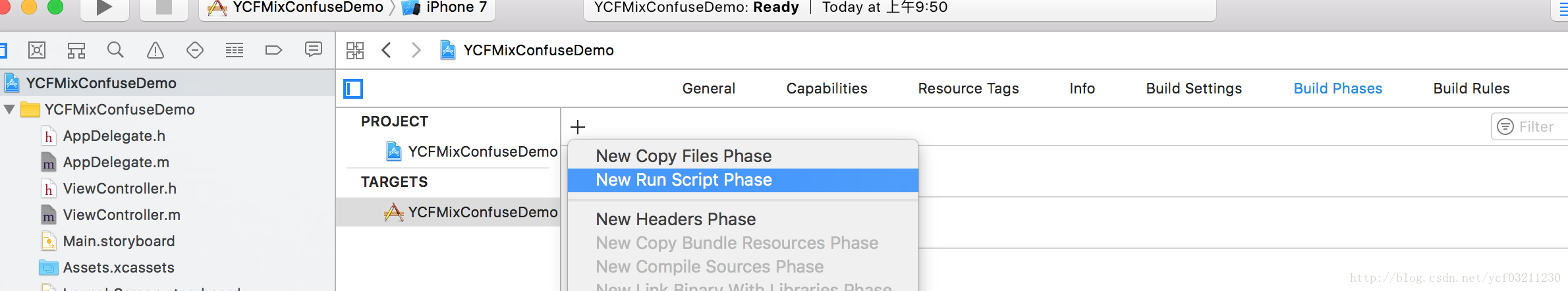Viewport: 1568px width, 291px height.
Task: Click the Stop button in toolbar
Action: pyautogui.click(x=163, y=7)
